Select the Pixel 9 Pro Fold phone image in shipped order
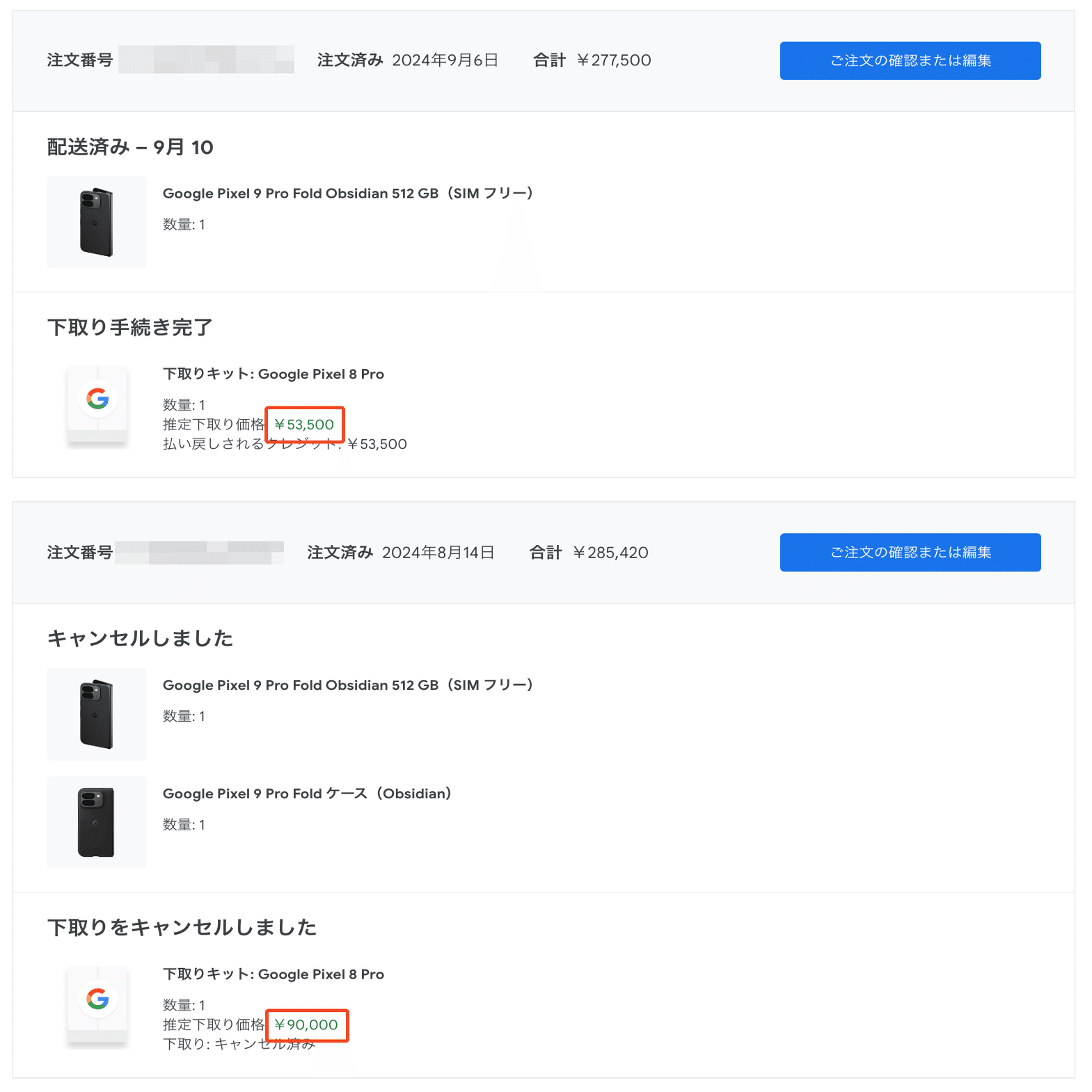 pyautogui.click(x=96, y=222)
